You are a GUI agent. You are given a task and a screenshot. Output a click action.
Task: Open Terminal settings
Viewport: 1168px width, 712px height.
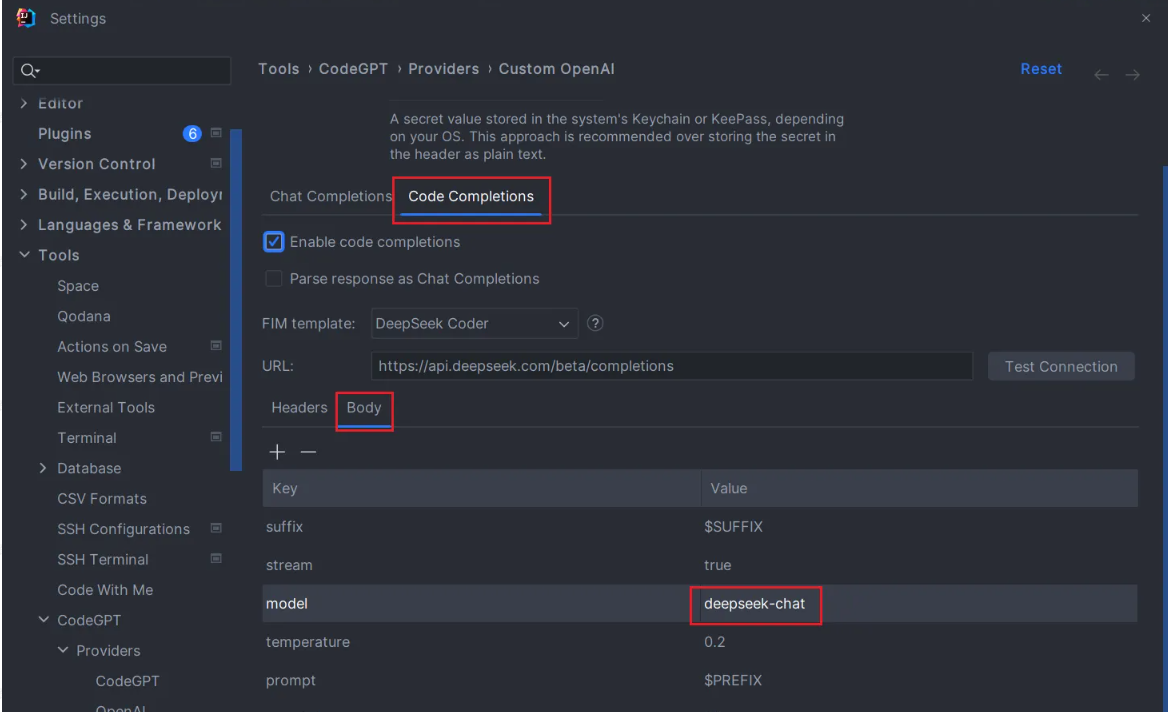[x=86, y=438]
